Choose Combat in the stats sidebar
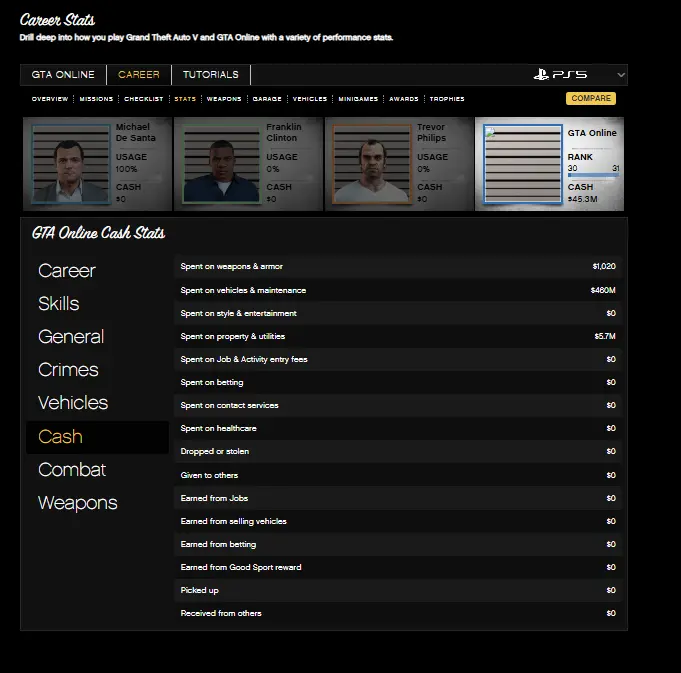 point(72,470)
